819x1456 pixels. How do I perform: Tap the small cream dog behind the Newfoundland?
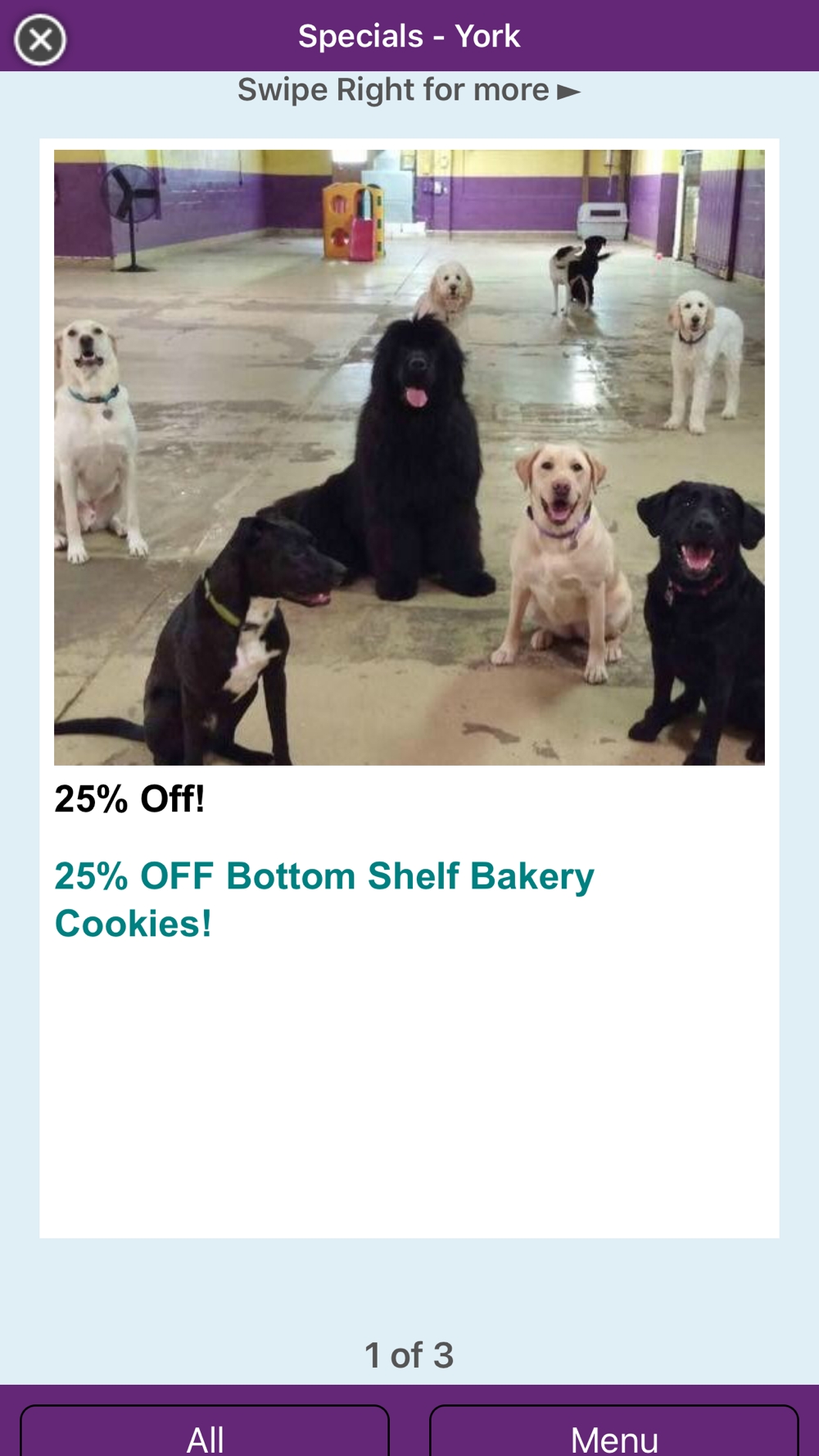446,291
